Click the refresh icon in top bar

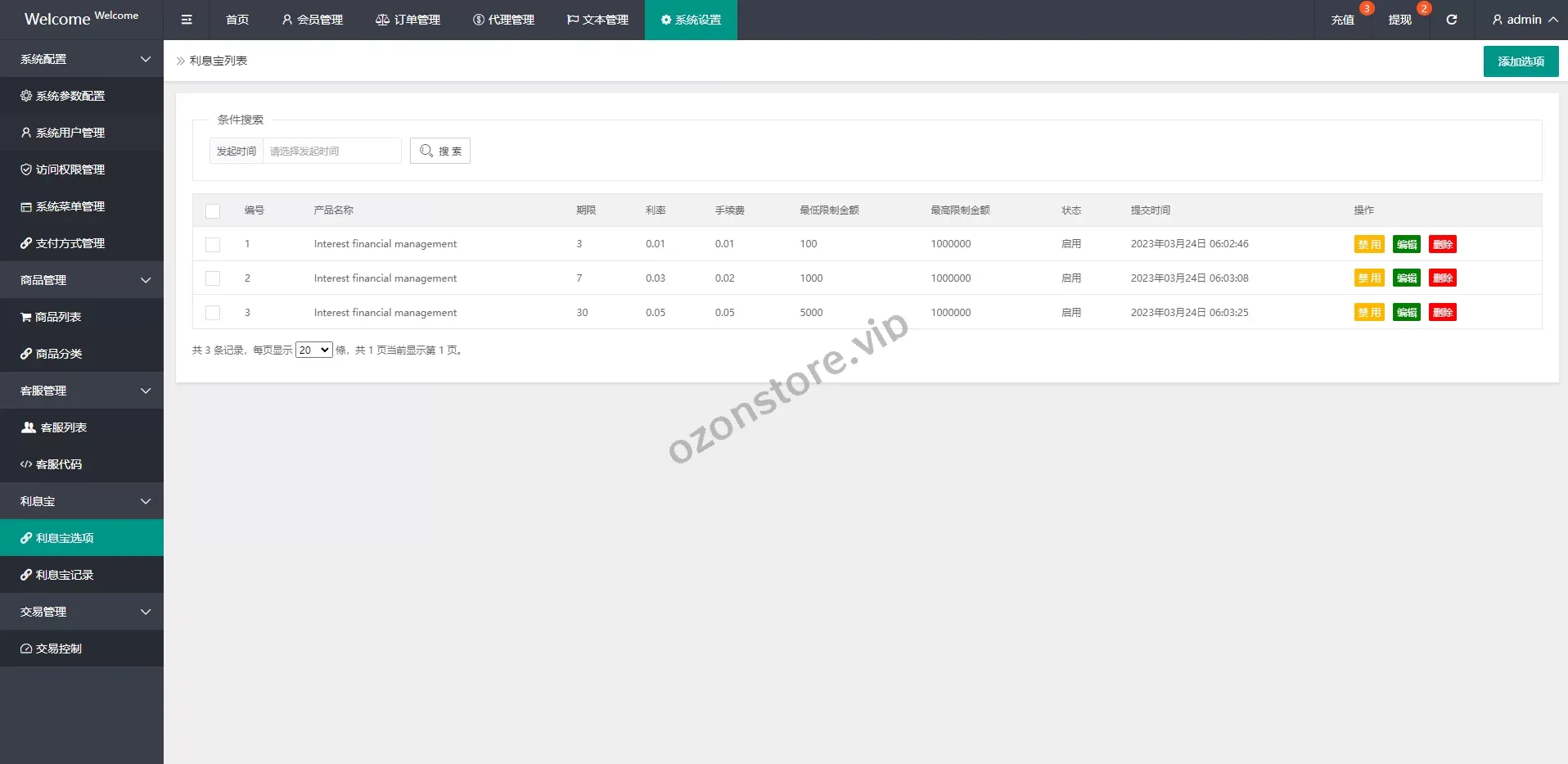pos(1451,20)
